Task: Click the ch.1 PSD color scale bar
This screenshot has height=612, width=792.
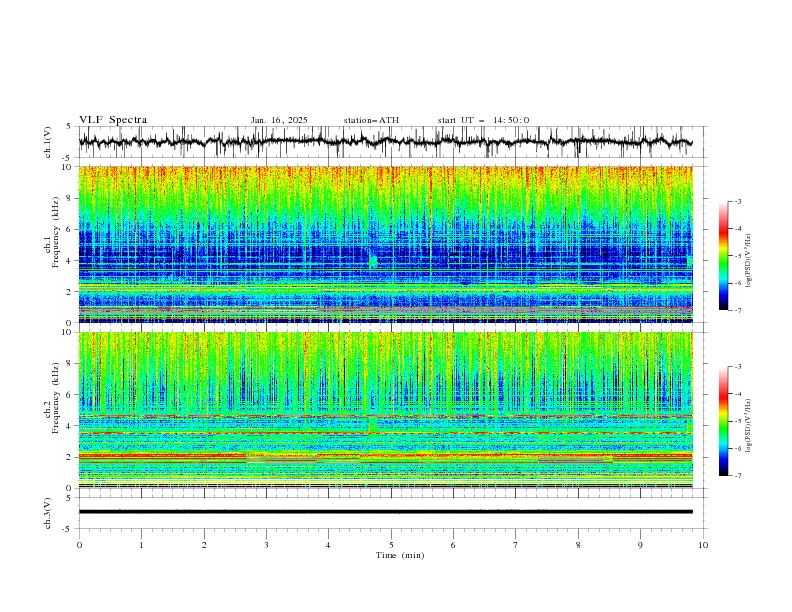Action: (723, 256)
